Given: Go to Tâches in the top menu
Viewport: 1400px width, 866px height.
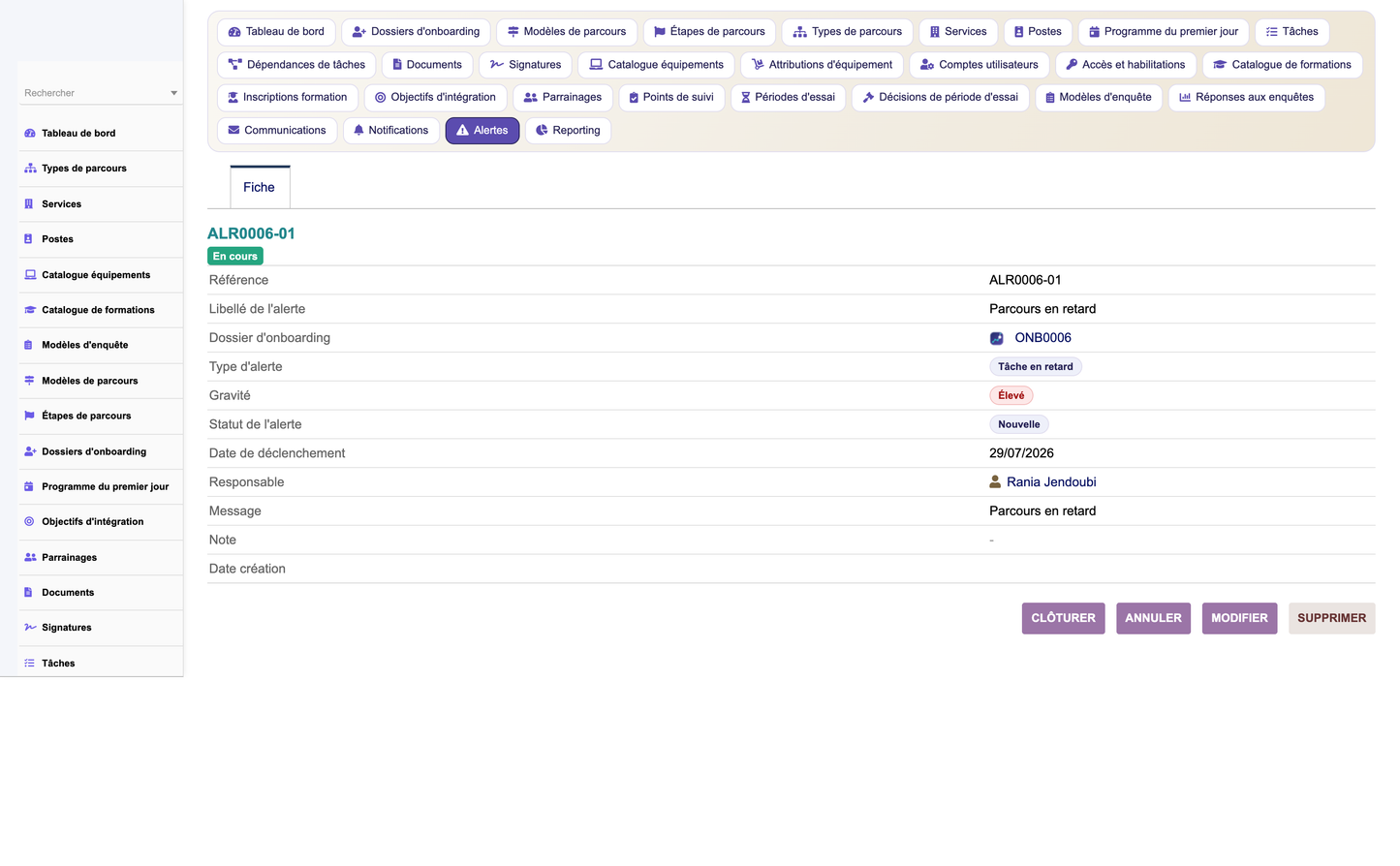Looking at the screenshot, I should click(x=1291, y=32).
